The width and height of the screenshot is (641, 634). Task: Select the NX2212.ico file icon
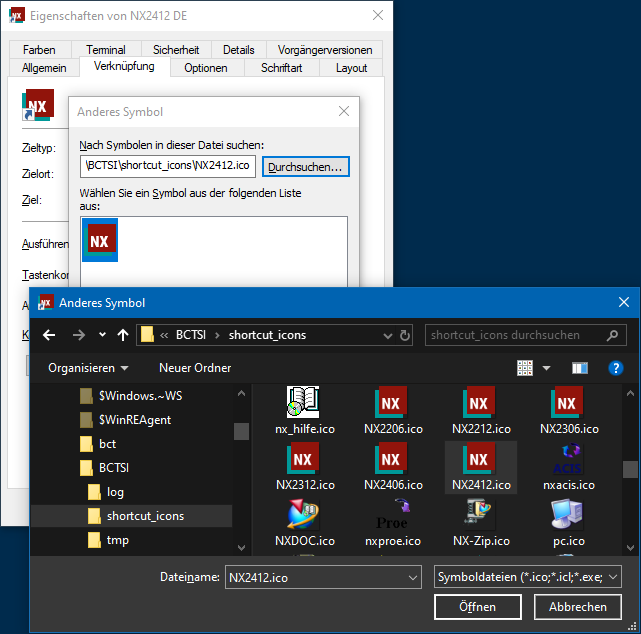(x=479, y=402)
